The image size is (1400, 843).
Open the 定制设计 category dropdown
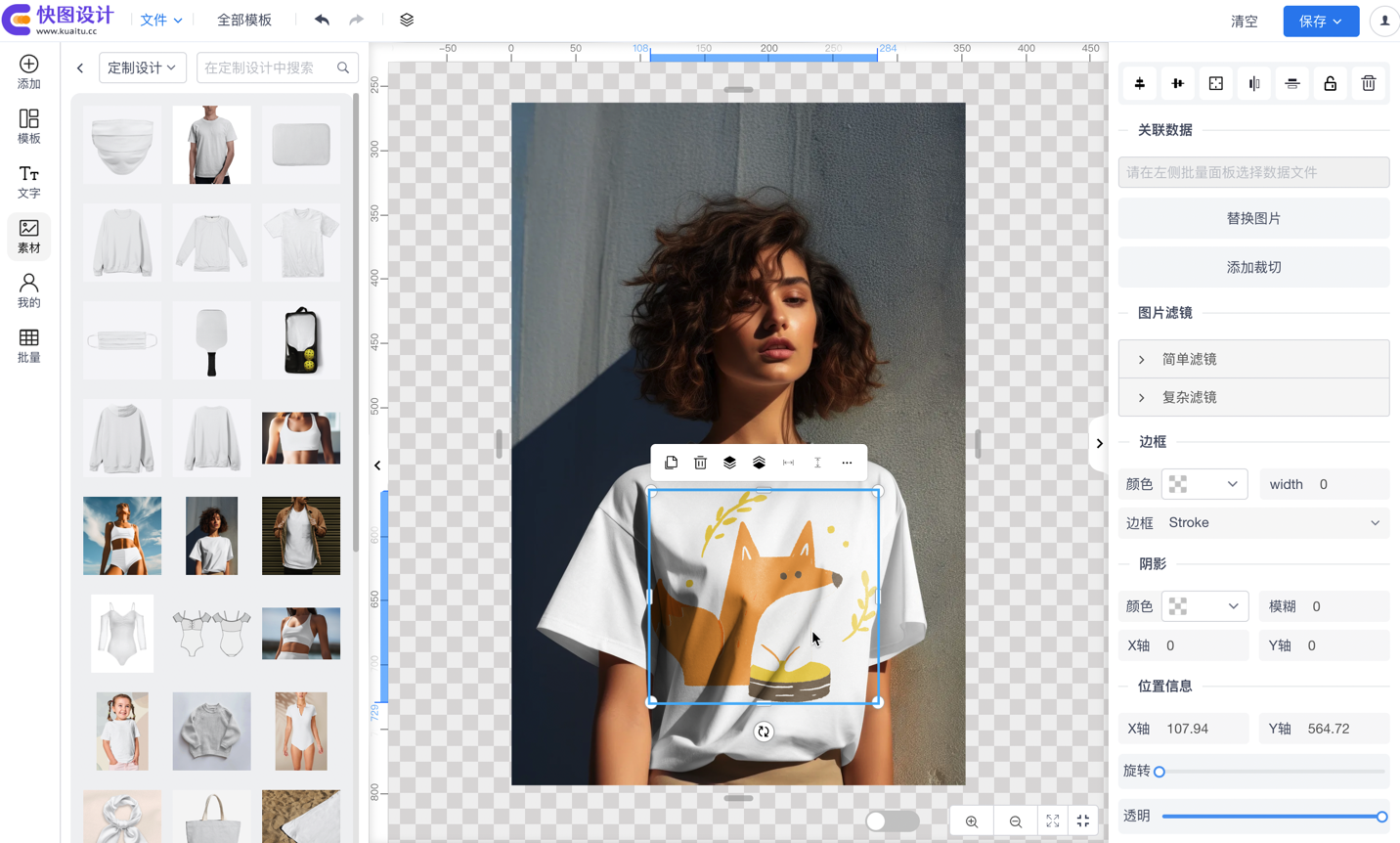point(143,67)
